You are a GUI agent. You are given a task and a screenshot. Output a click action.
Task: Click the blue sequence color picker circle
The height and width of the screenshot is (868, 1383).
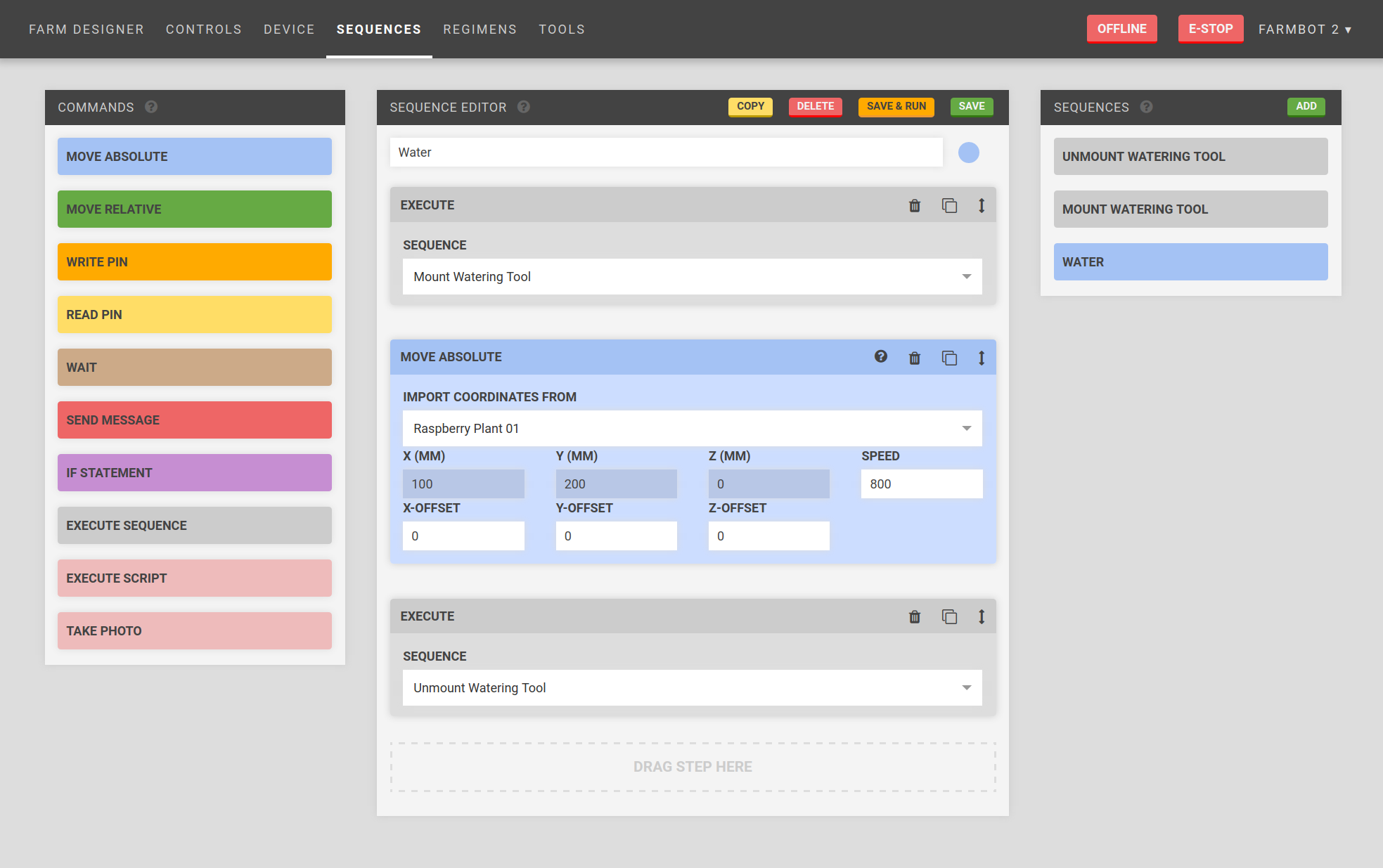pyautogui.click(x=968, y=153)
